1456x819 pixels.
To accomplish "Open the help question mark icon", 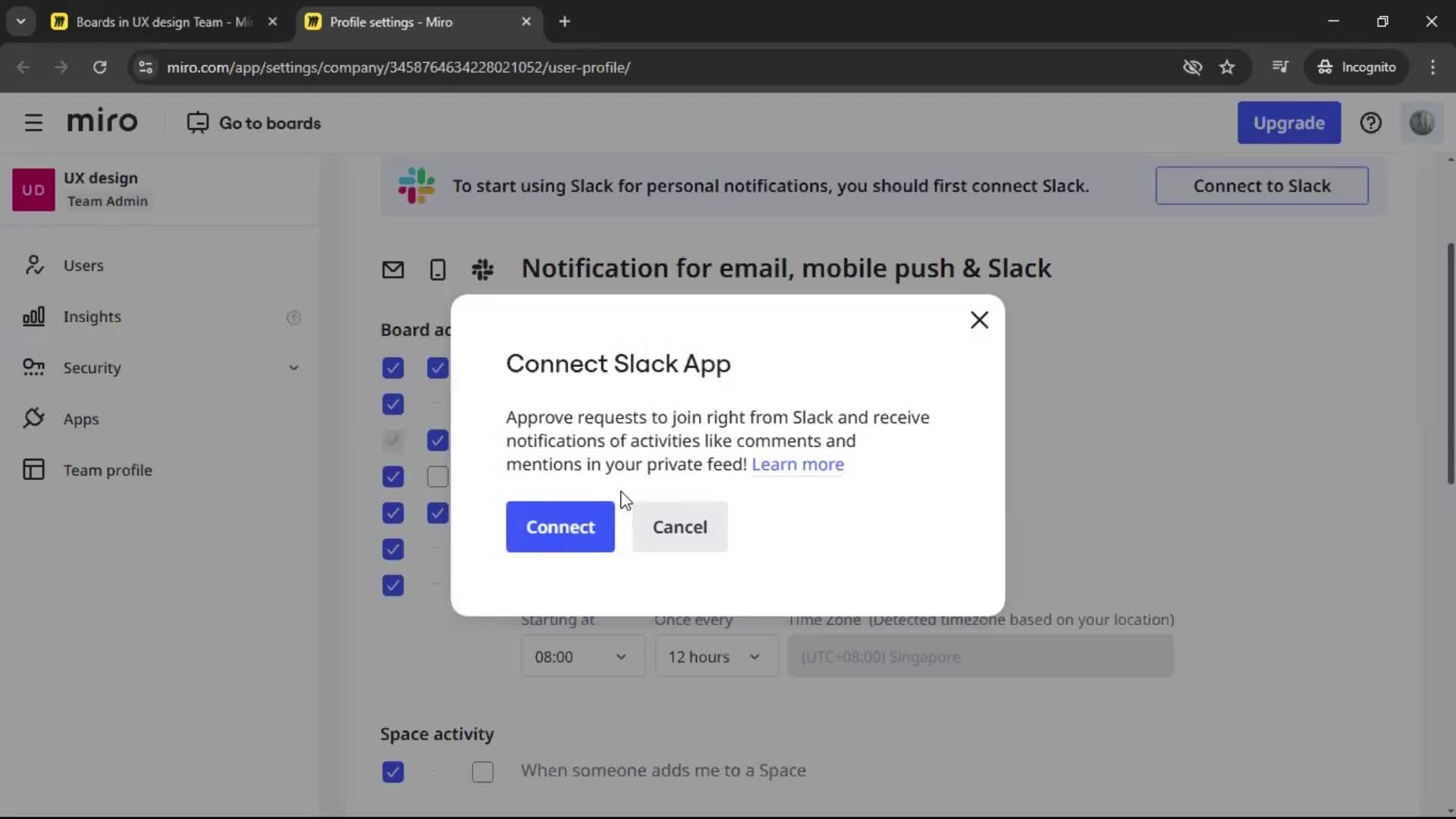I will coord(1370,123).
